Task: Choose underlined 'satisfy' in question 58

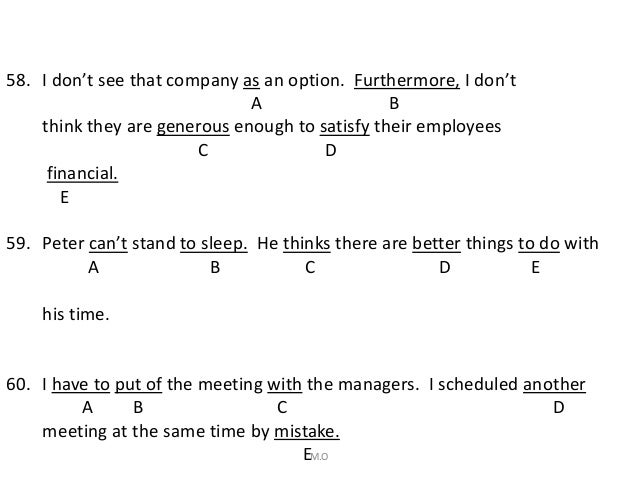Action: 345,127
